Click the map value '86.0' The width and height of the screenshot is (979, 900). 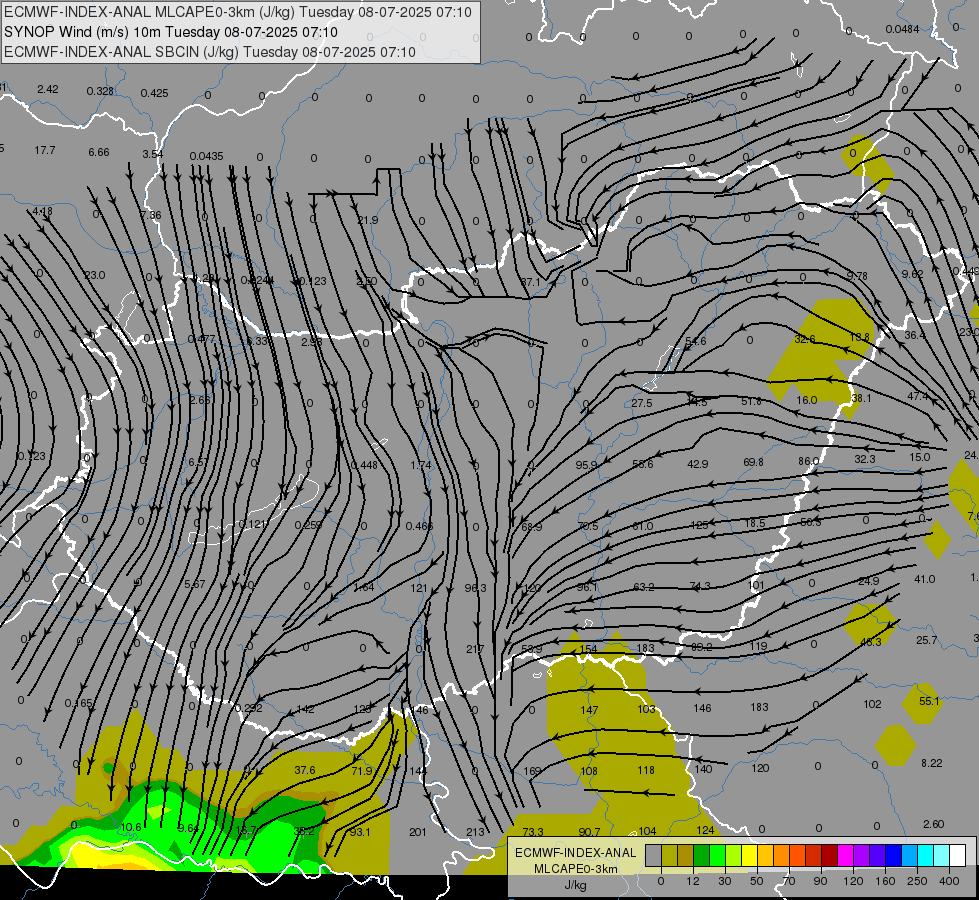(x=808, y=461)
